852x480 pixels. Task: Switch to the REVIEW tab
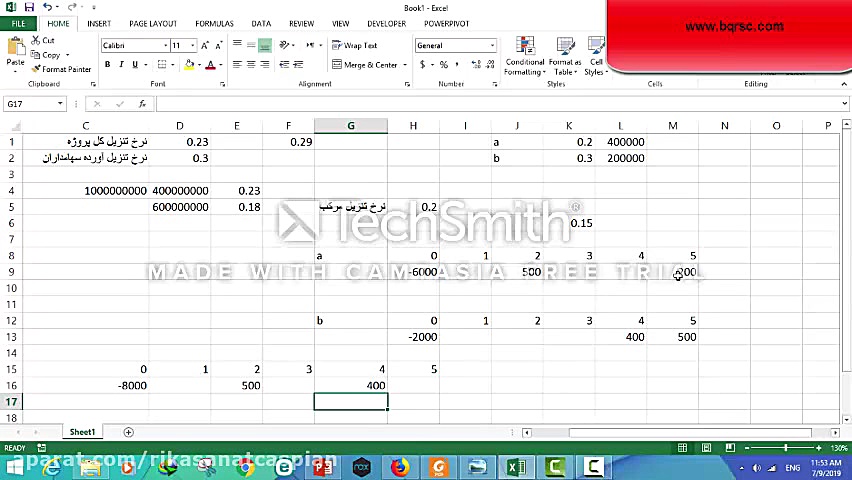click(302, 24)
